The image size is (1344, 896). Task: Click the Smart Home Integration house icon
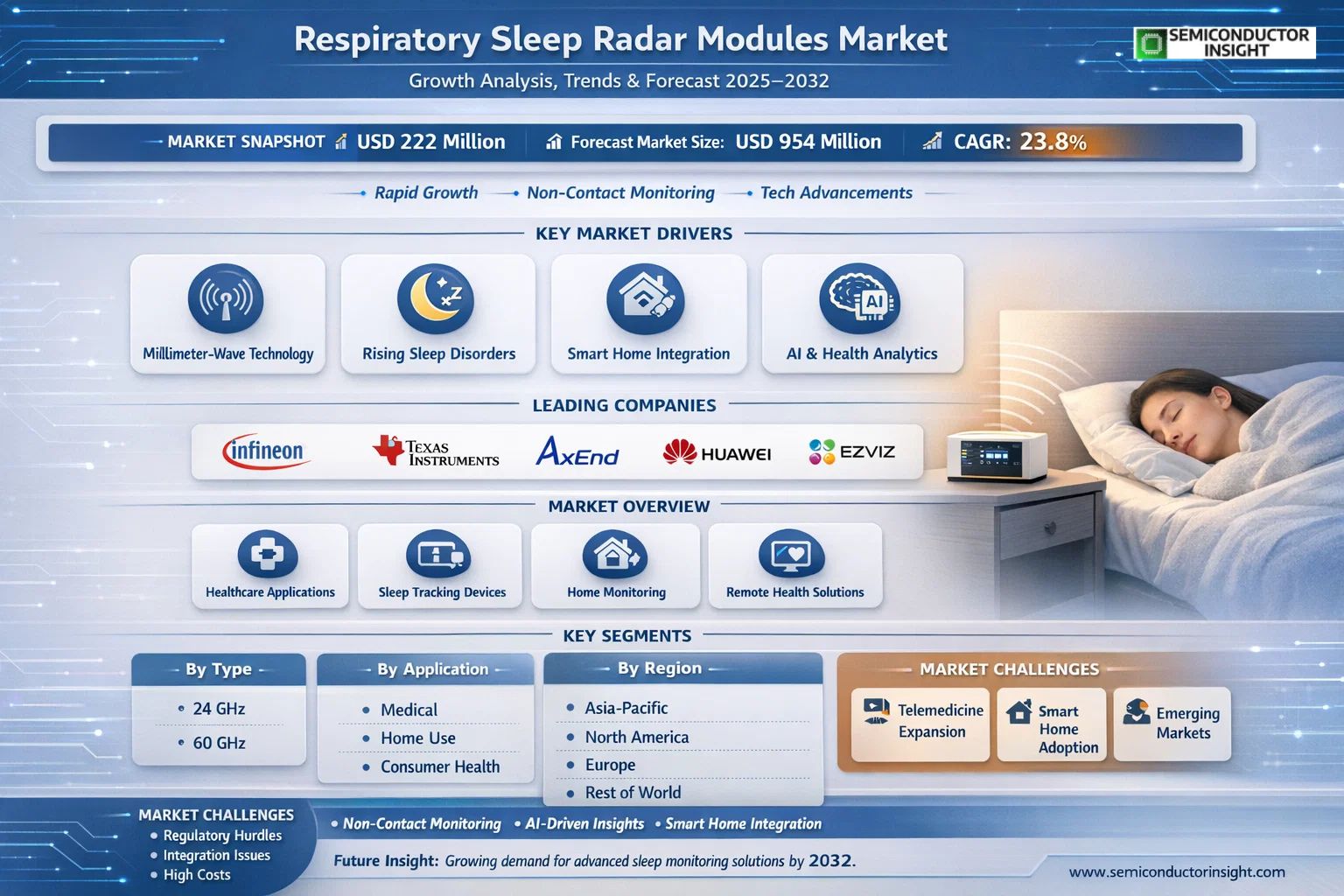click(646, 298)
